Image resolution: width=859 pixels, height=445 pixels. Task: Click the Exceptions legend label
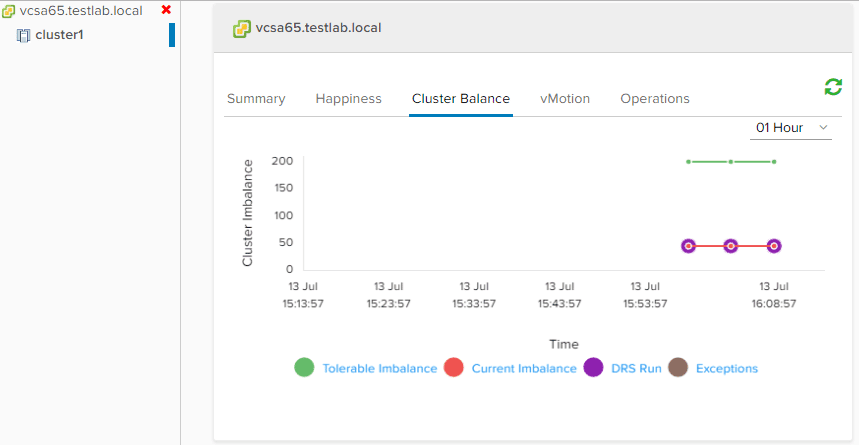pyautogui.click(x=727, y=368)
